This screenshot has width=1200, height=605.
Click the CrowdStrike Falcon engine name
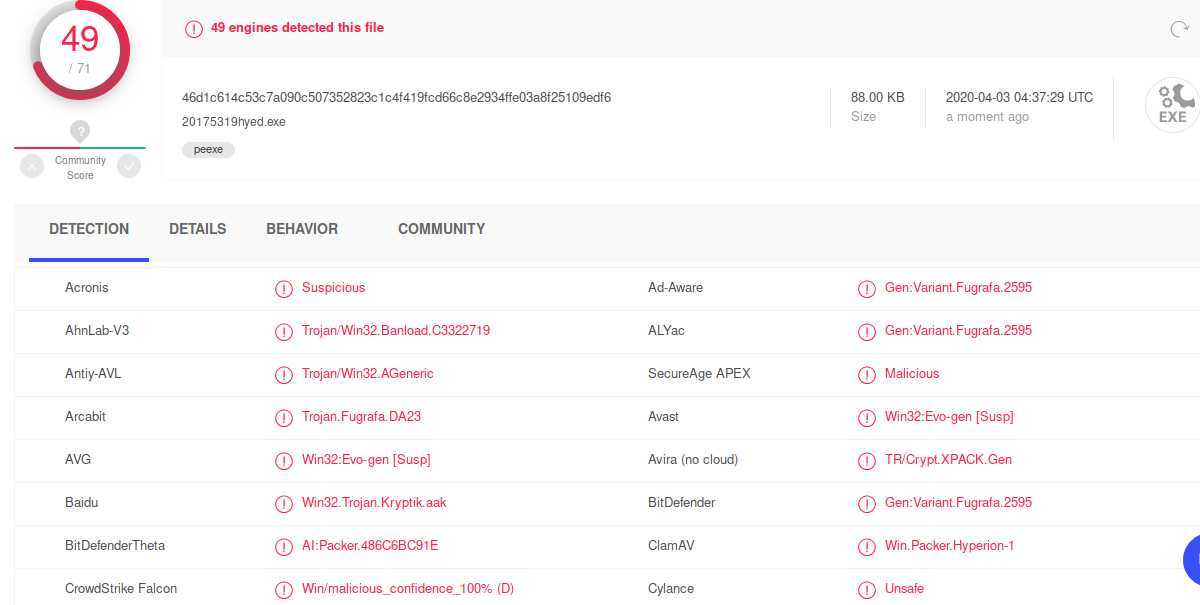point(121,589)
